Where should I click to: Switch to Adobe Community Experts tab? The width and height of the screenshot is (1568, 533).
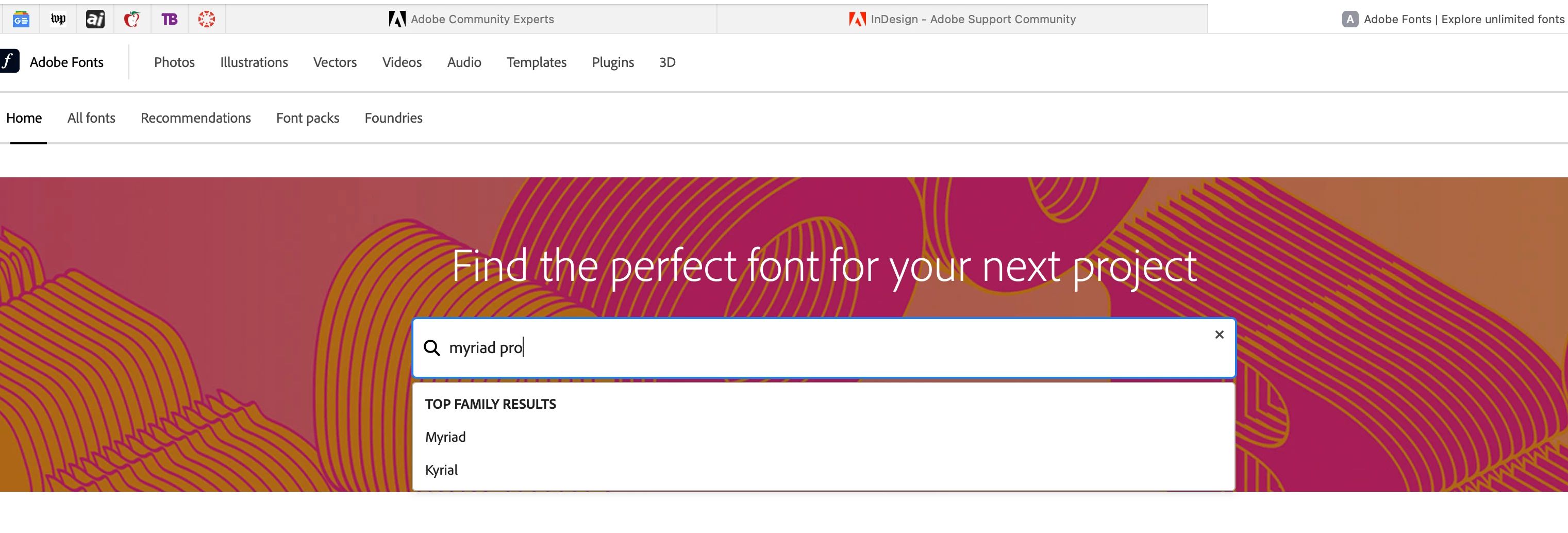[471, 20]
